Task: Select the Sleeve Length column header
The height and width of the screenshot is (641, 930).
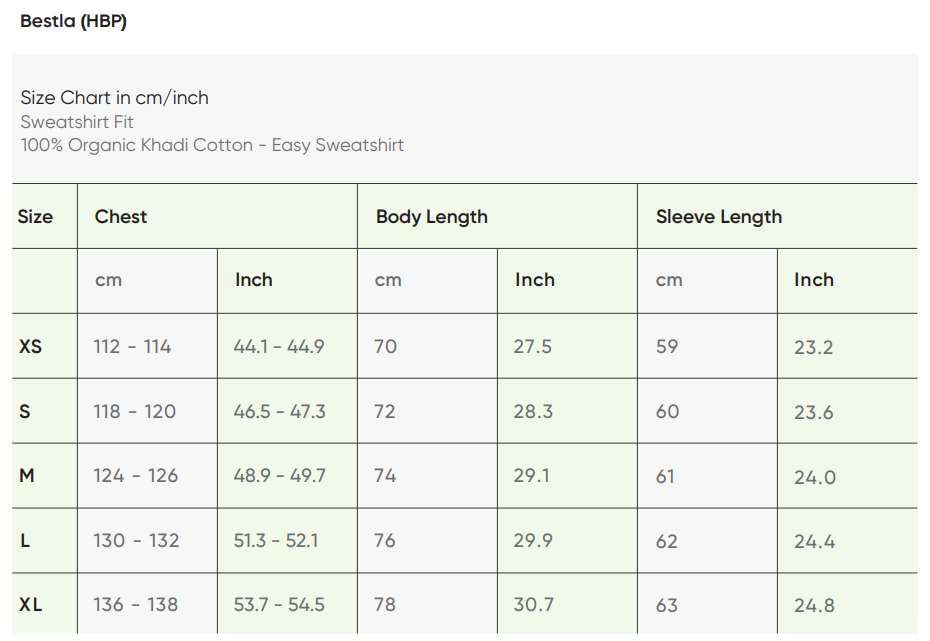Action: click(x=719, y=217)
